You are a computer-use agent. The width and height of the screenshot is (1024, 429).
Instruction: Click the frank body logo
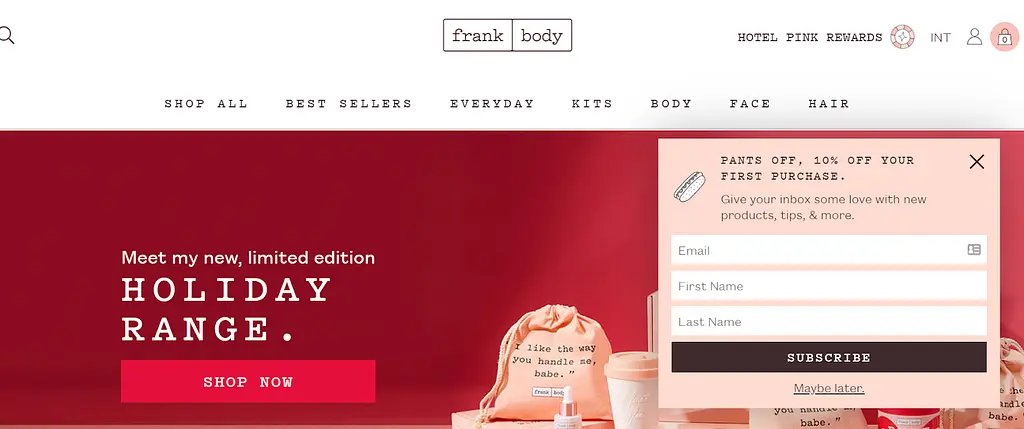tap(507, 35)
